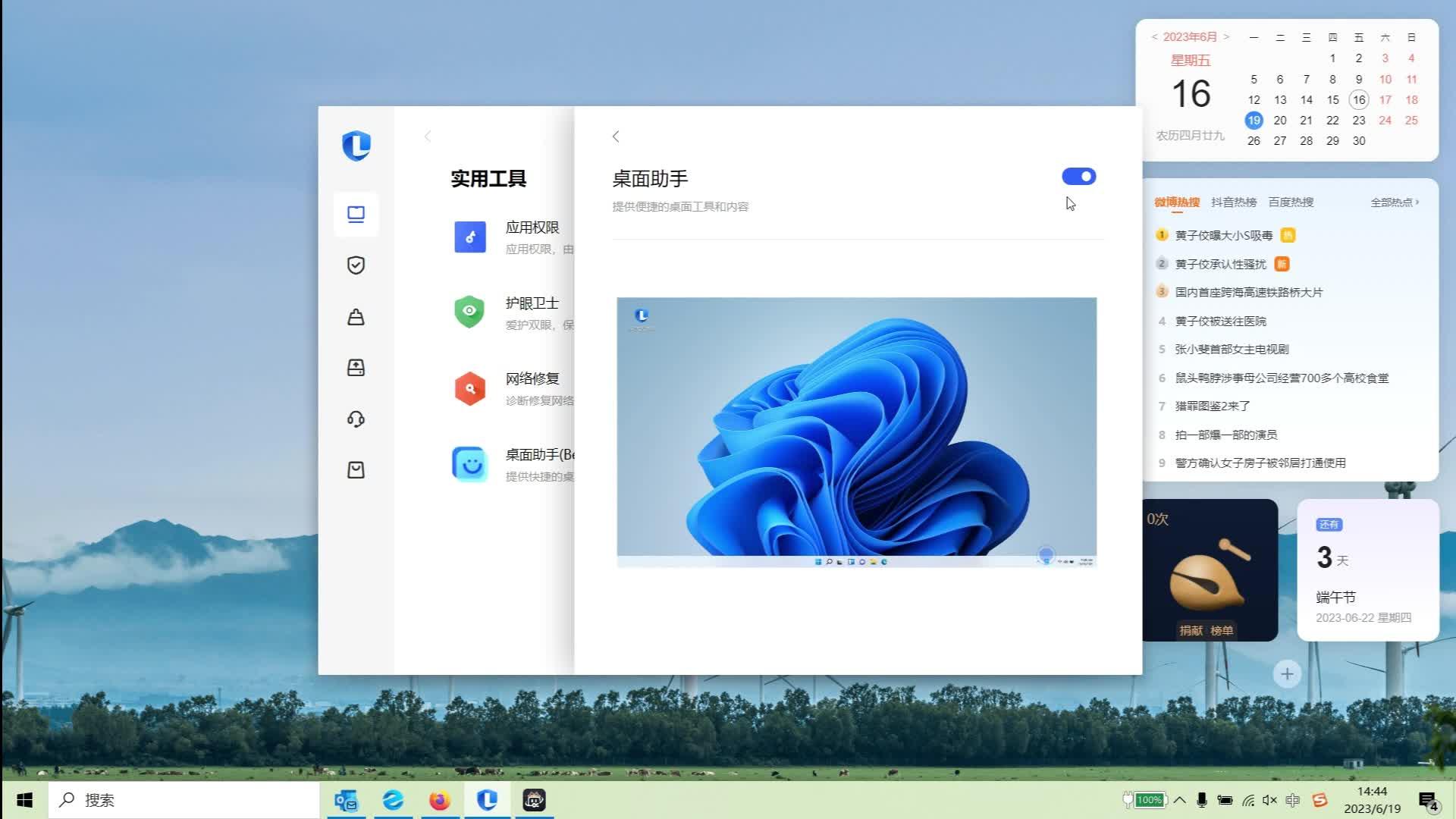Show hidden tray icons chevron

pos(1179,800)
